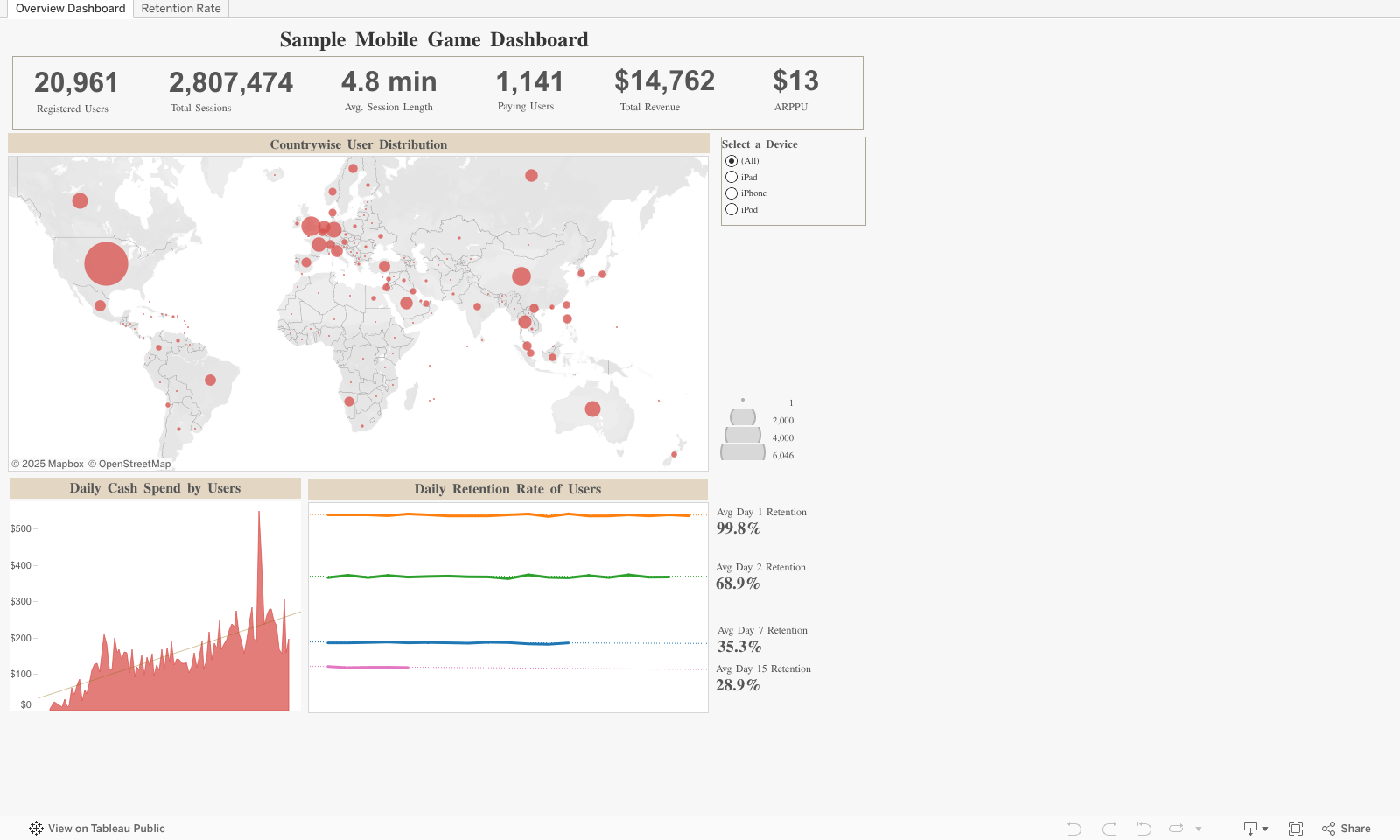This screenshot has height=840, width=1400.
Task: Enter full screen mode
Action: tap(1296, 829)
